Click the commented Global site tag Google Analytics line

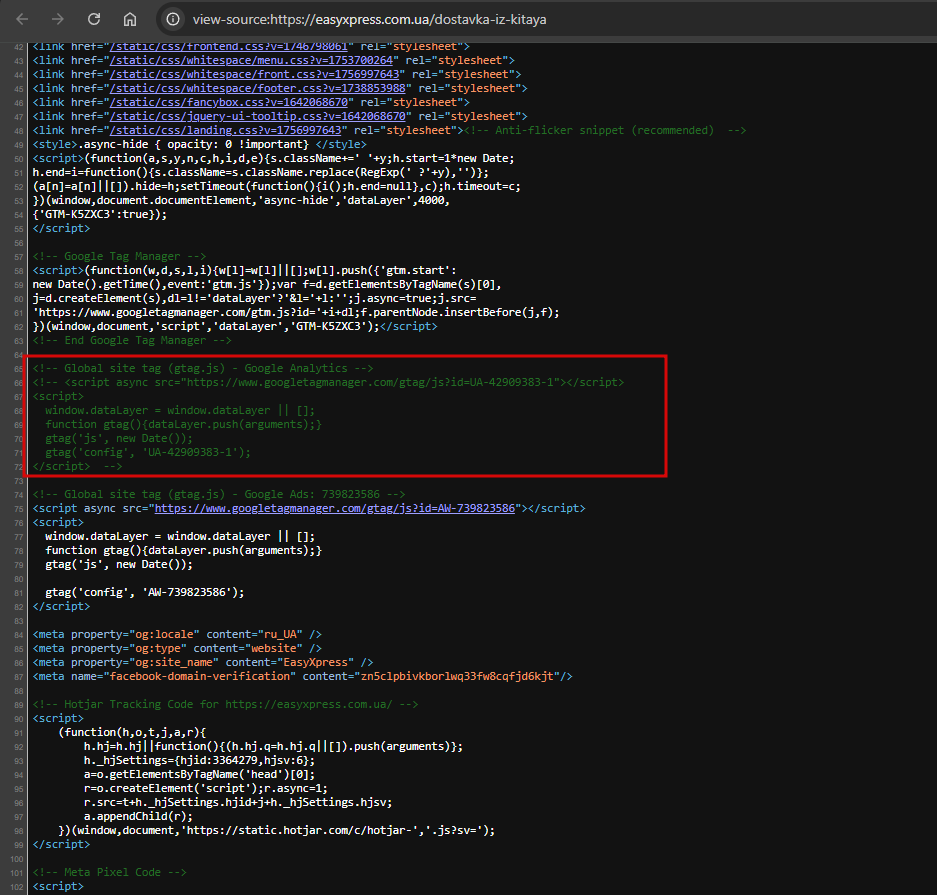pyautogui.click(x=203, y=368)
